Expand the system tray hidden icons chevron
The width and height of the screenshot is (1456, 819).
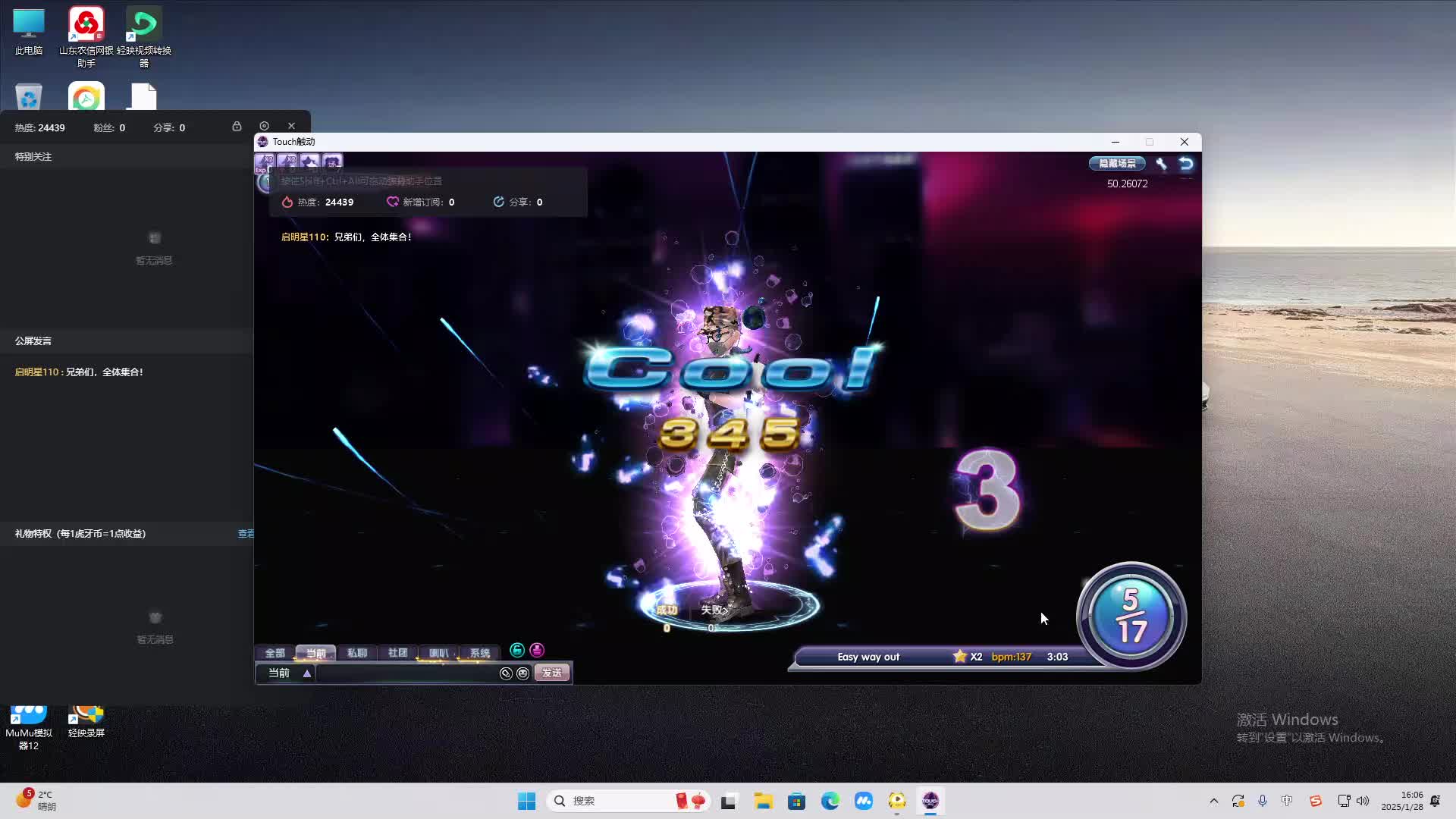coord(1213,801)
